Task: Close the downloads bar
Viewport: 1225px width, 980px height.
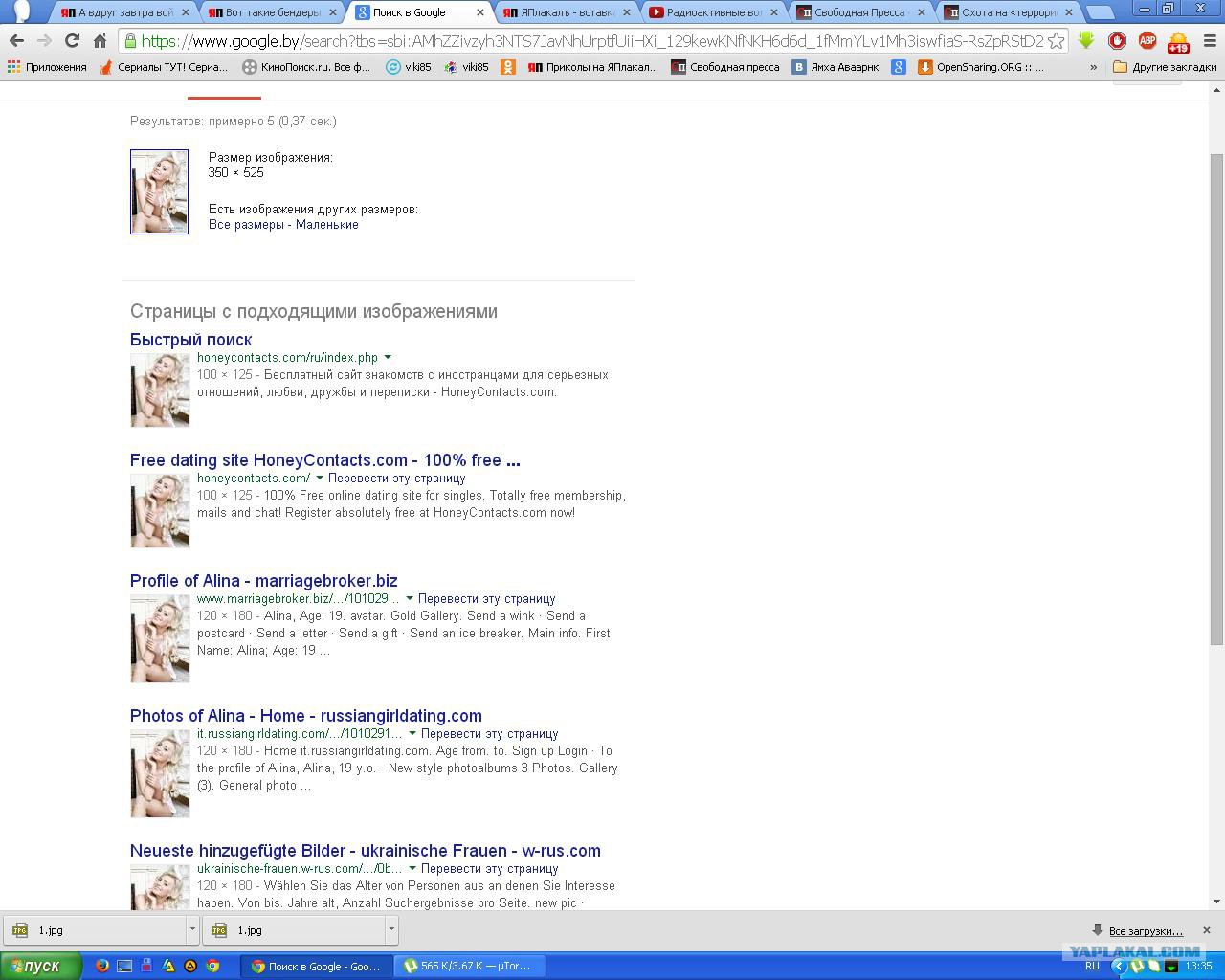Action: click(x=1206, y=930)
